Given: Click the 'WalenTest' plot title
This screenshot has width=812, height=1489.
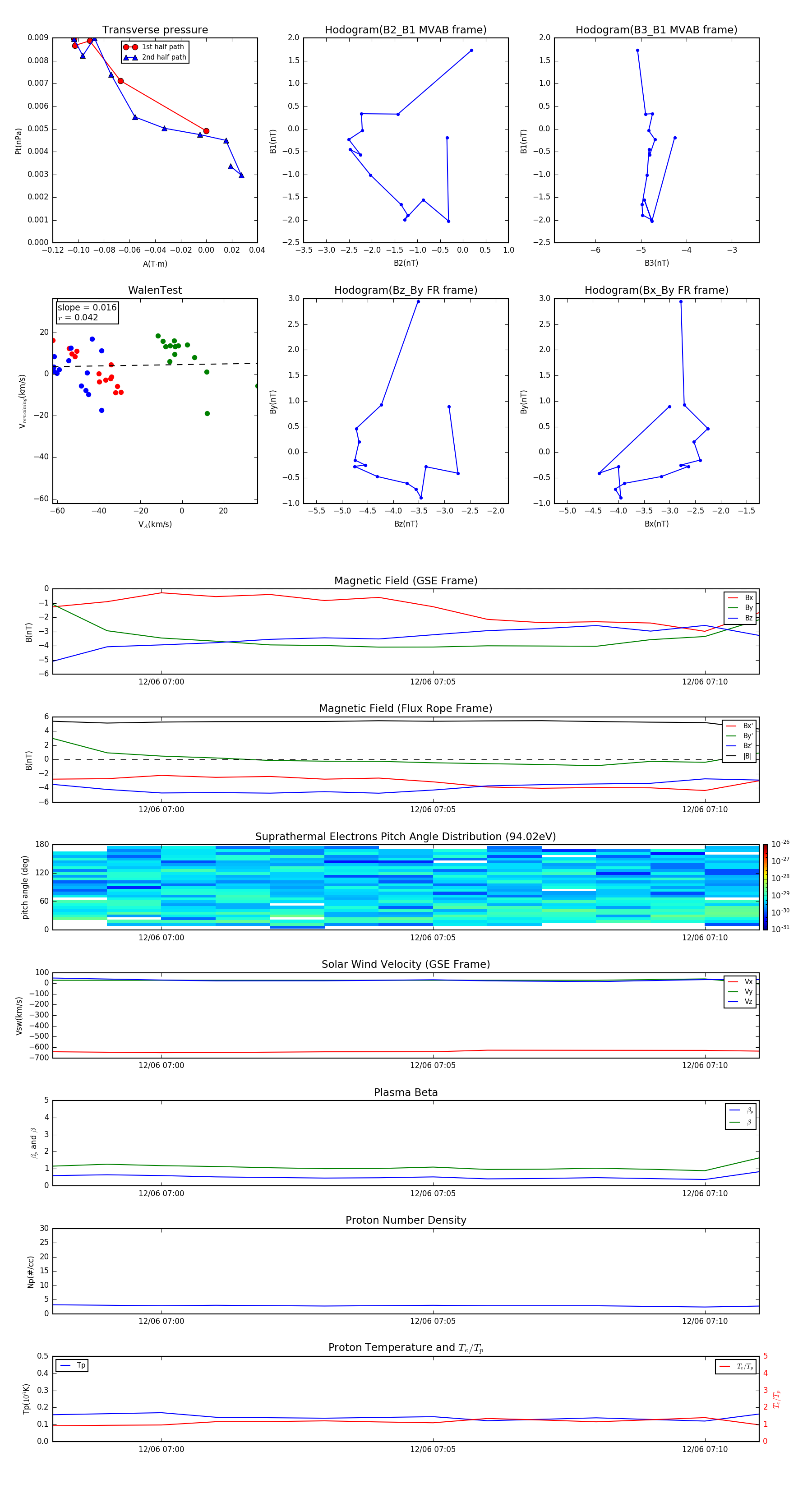Looking at the screenshot, I should click(155, 290).
